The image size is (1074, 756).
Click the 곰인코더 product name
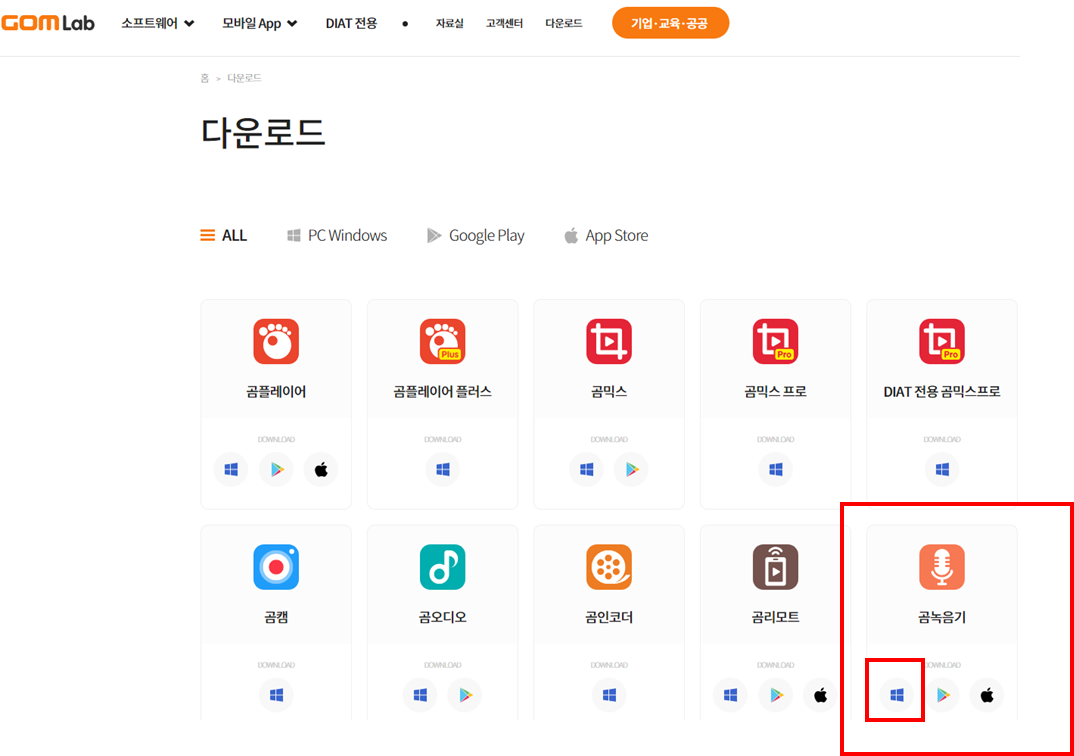pyautogui.click(x=609, y=618)
